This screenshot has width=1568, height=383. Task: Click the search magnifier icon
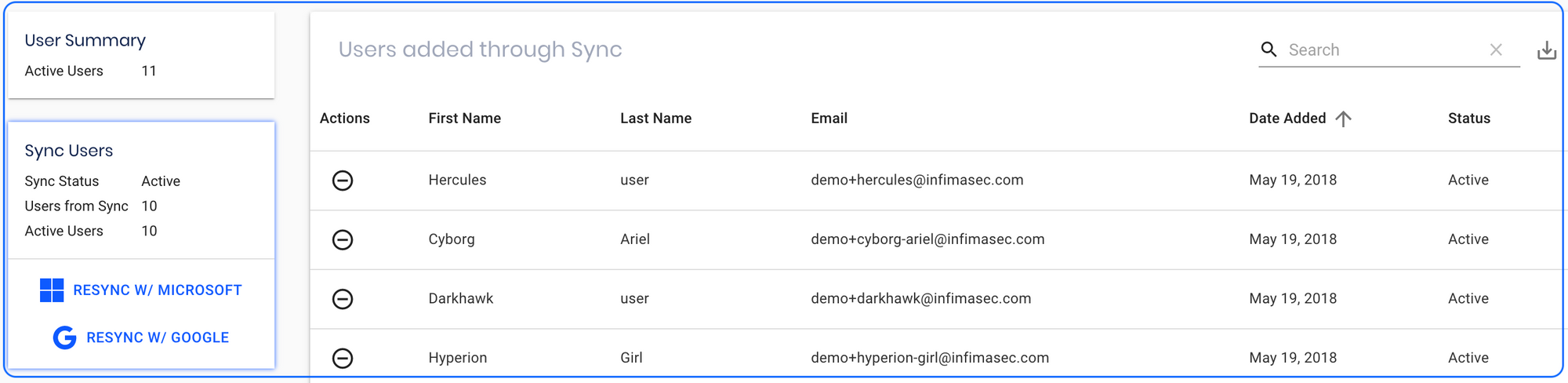pos(1269,49)
